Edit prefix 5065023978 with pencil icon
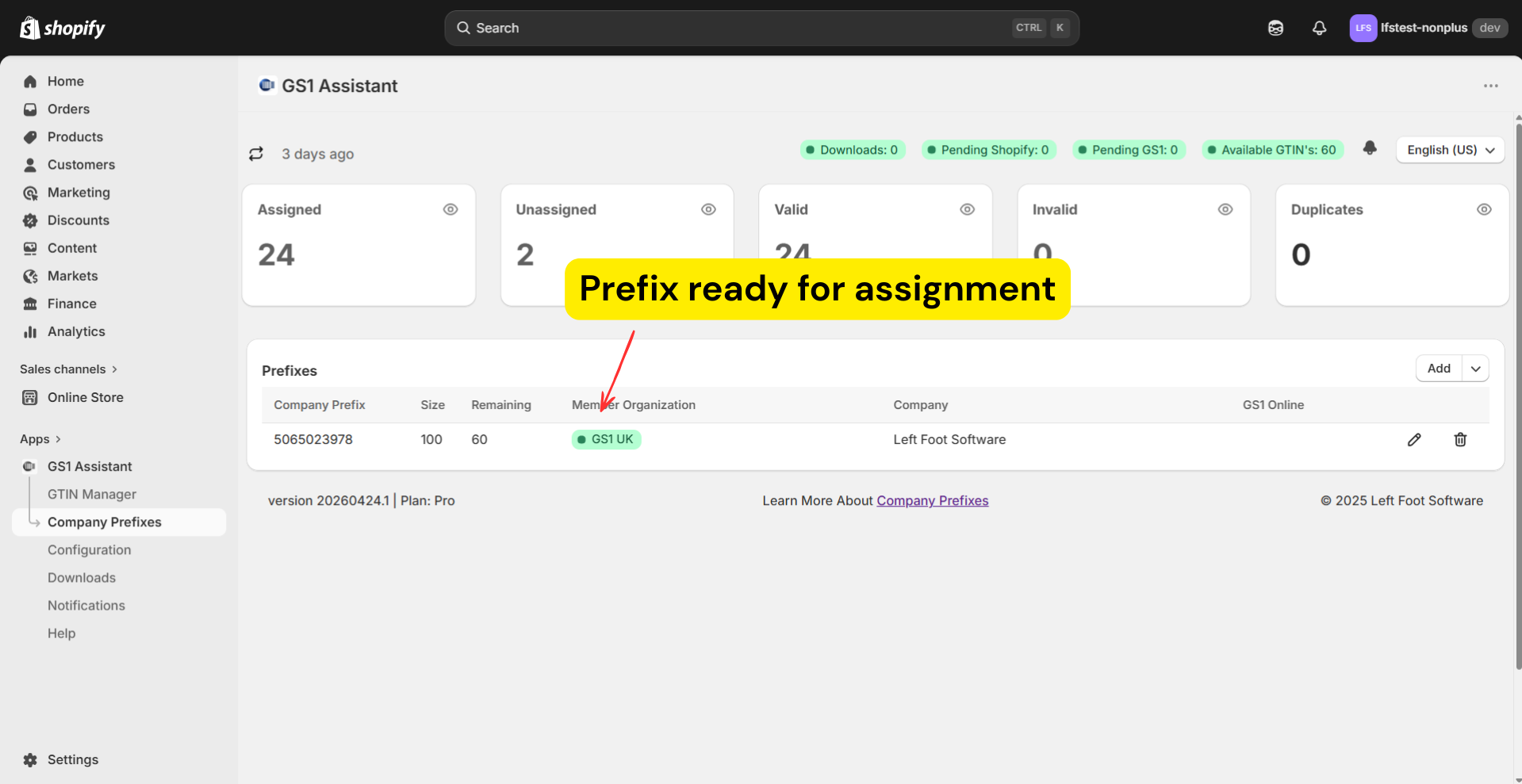This screenshot has width=1522, height=784. point(1414,439)
